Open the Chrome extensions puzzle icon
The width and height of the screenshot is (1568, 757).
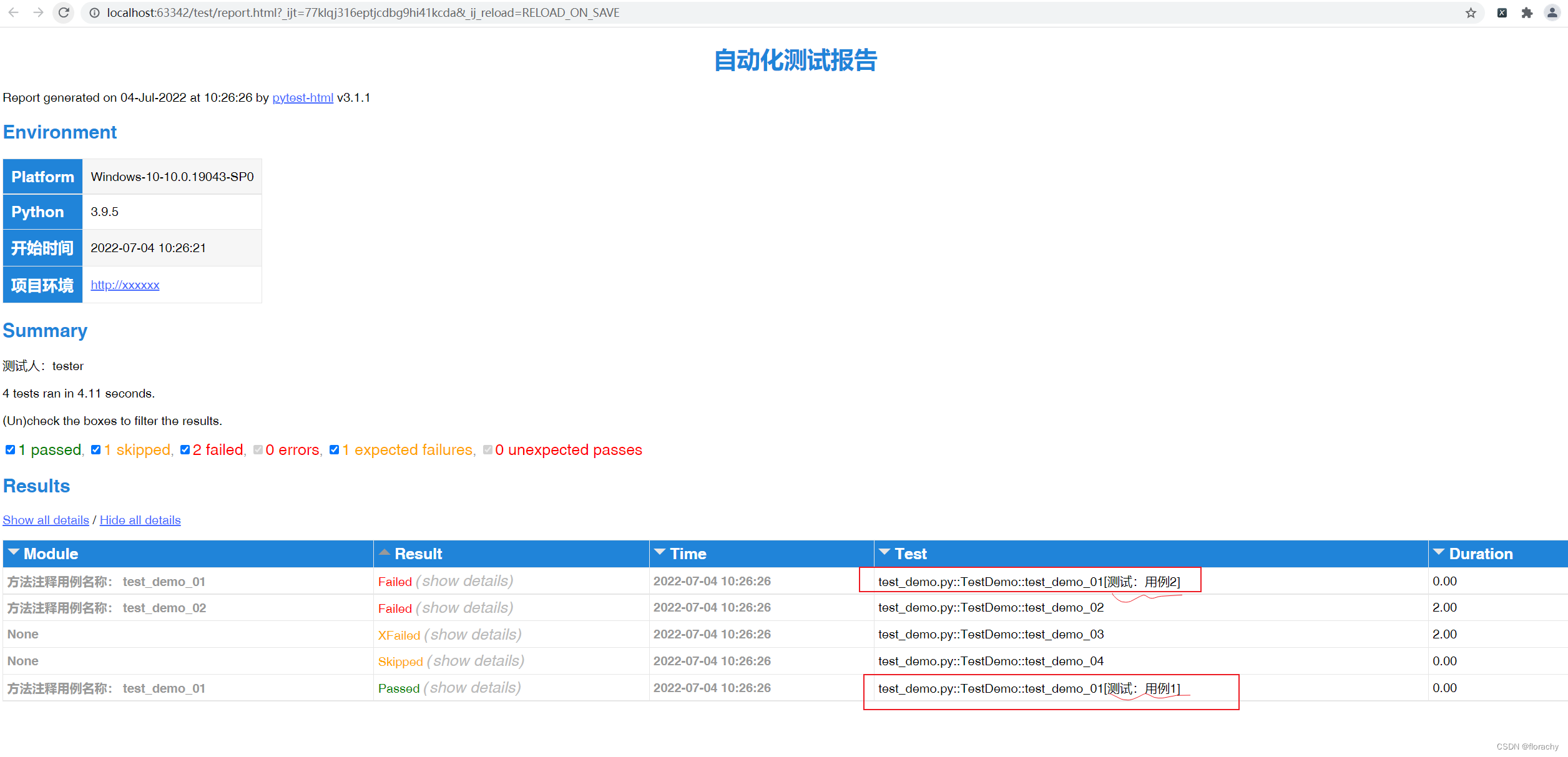click(1527, 12)
